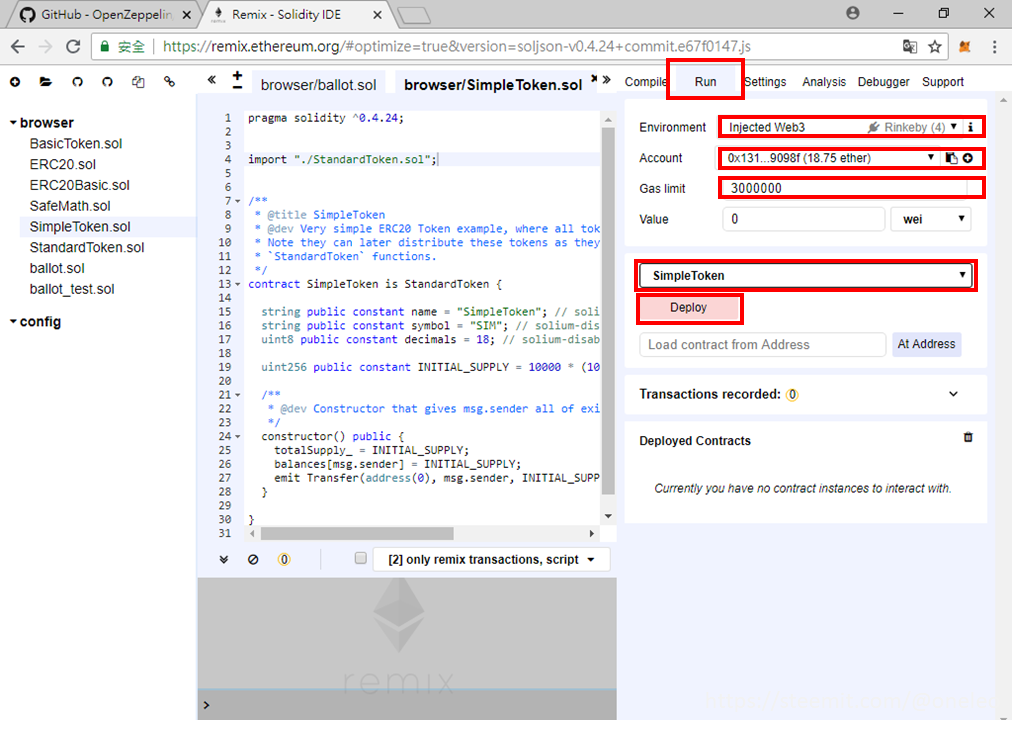
Task: Open the Chrome three-dot menu
Action: (995, 47)
